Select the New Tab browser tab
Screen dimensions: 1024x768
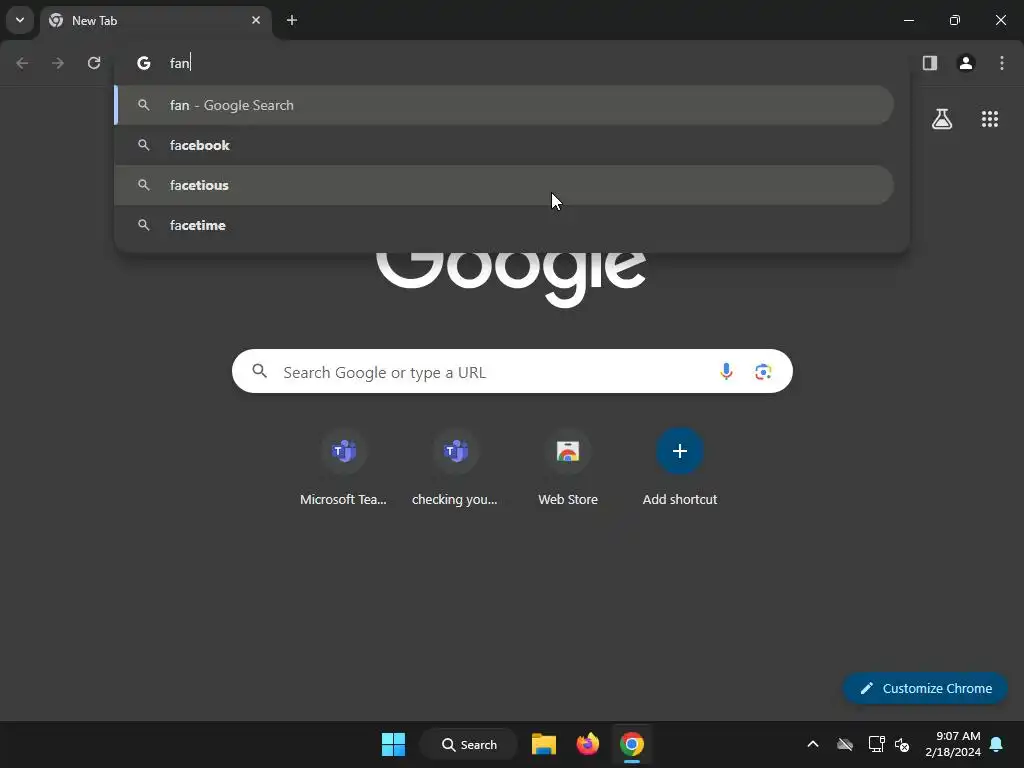[x=156, y=21]
